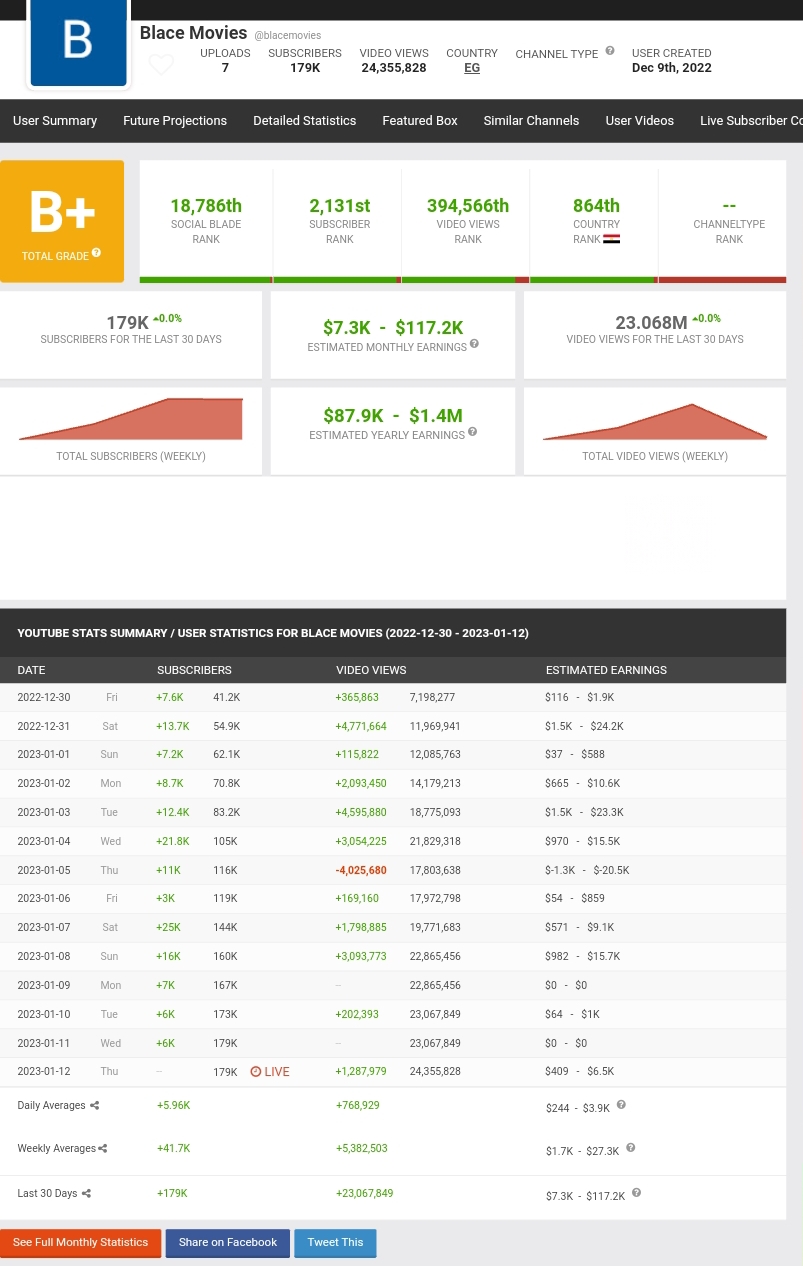Open help icon next to Channel Type
Image resolution: width=803 pixels, height=1266 pixels.
point(609,51)
